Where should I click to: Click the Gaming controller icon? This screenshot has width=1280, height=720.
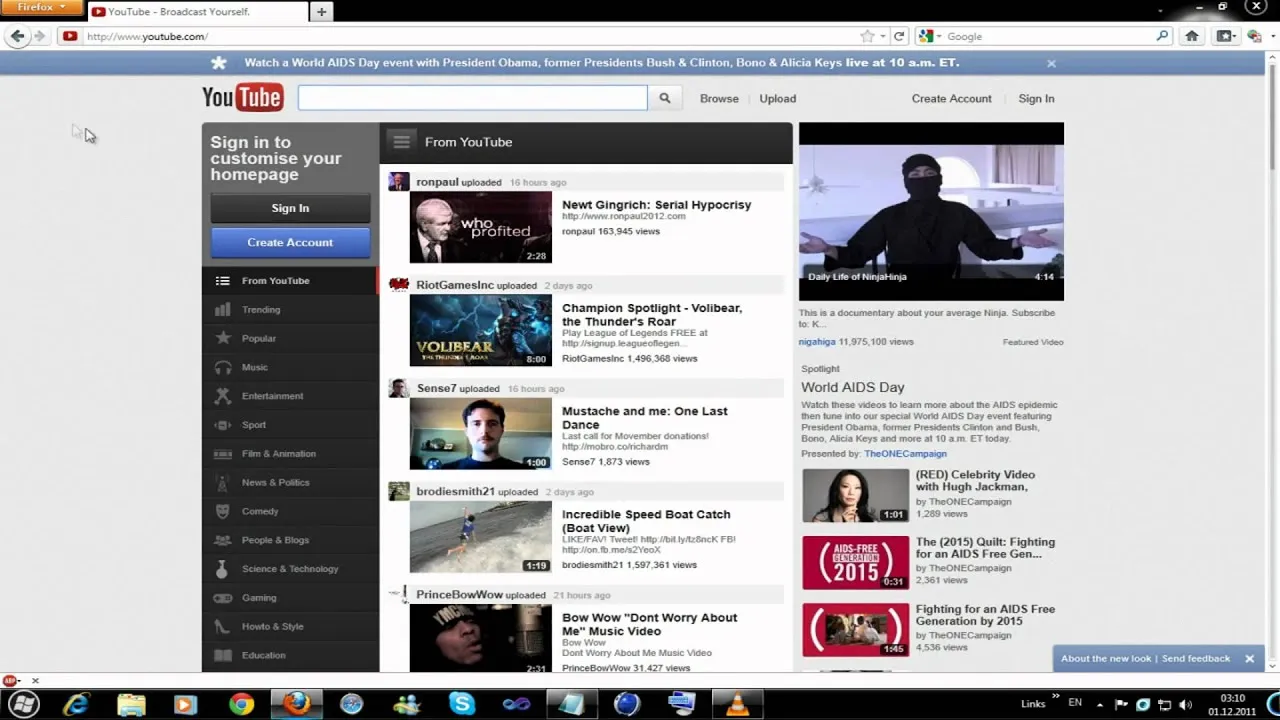tap(223, 598)
